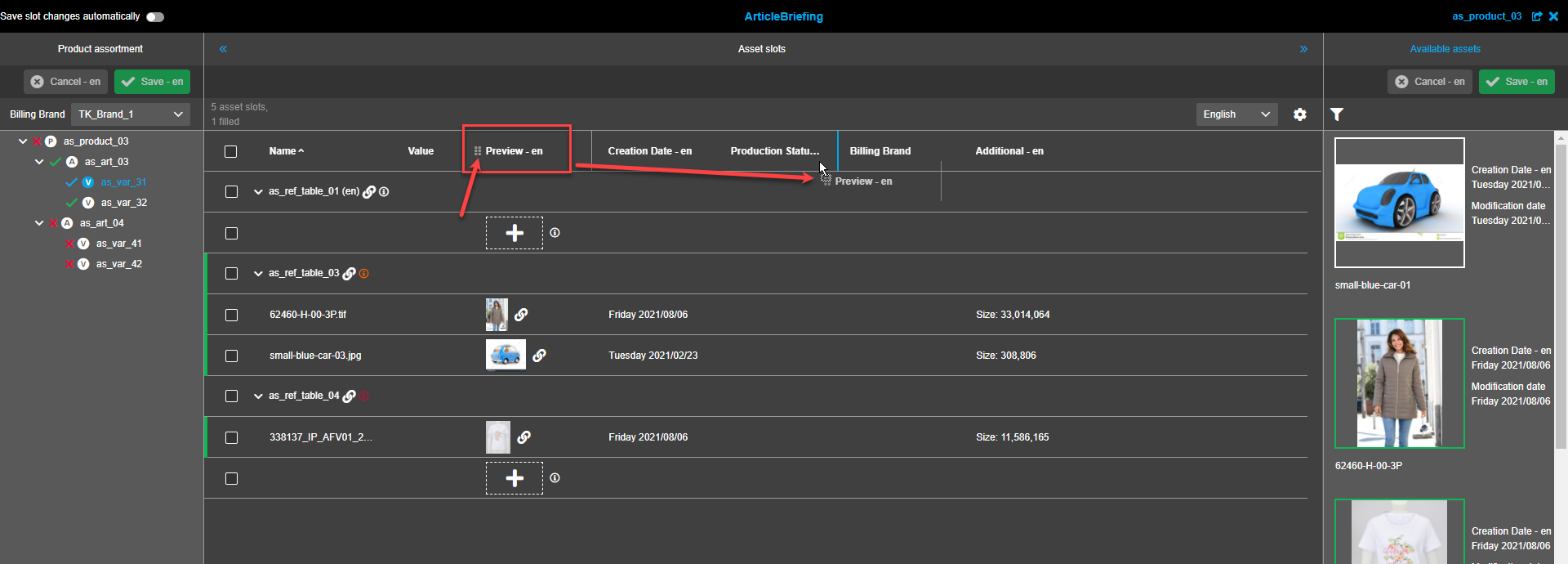Open the available assets filter funnel
Screen dimensions: 1568x564
click(1337, 114)
